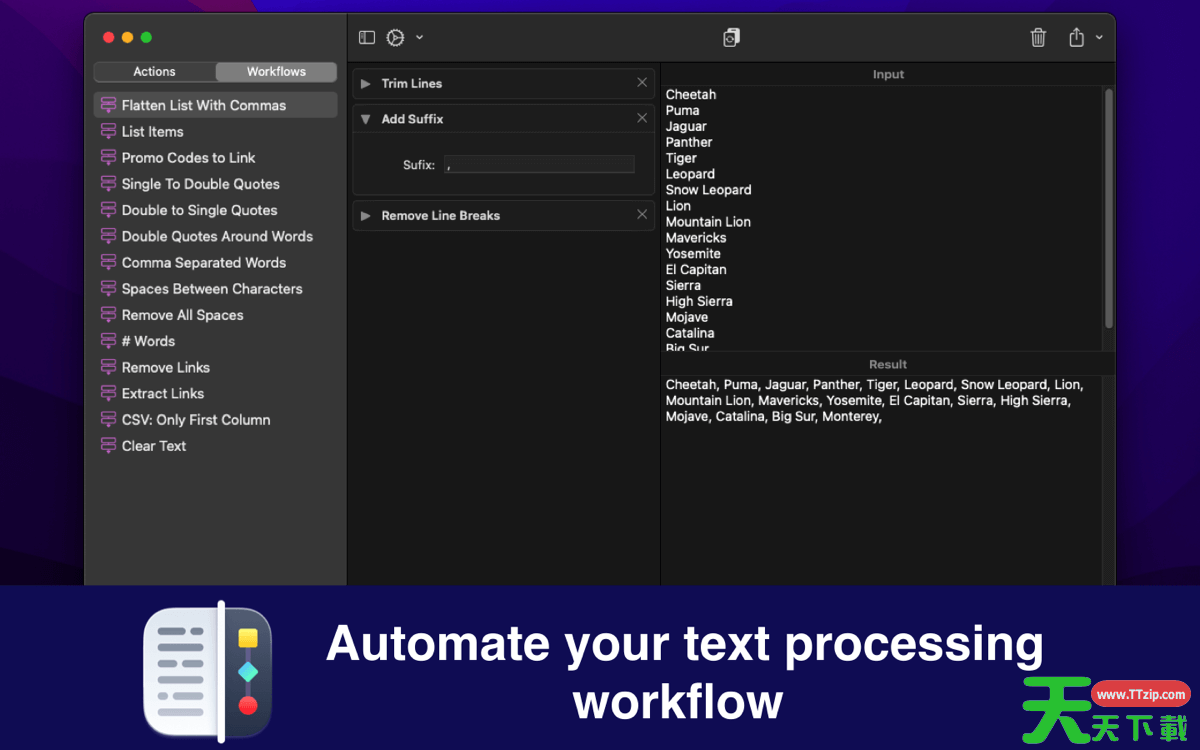
Task: Select the Promo Codes to Link workflow
Action: click(x=188, y=158)
